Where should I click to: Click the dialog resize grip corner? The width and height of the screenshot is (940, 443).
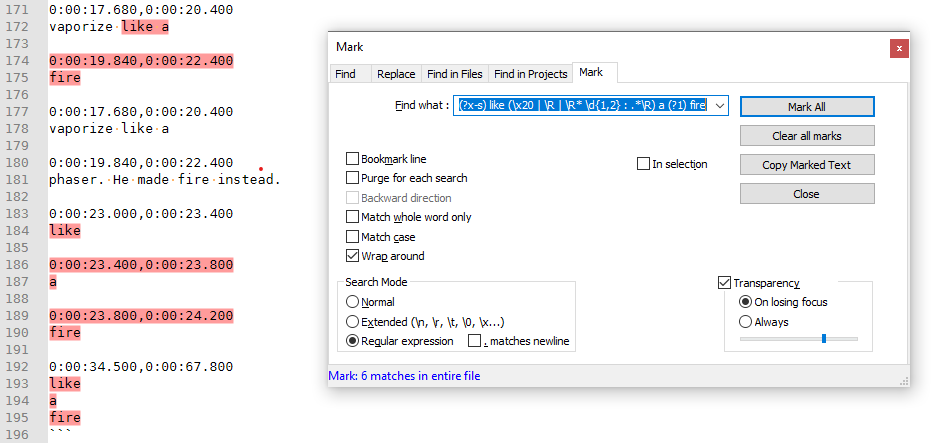903,381
